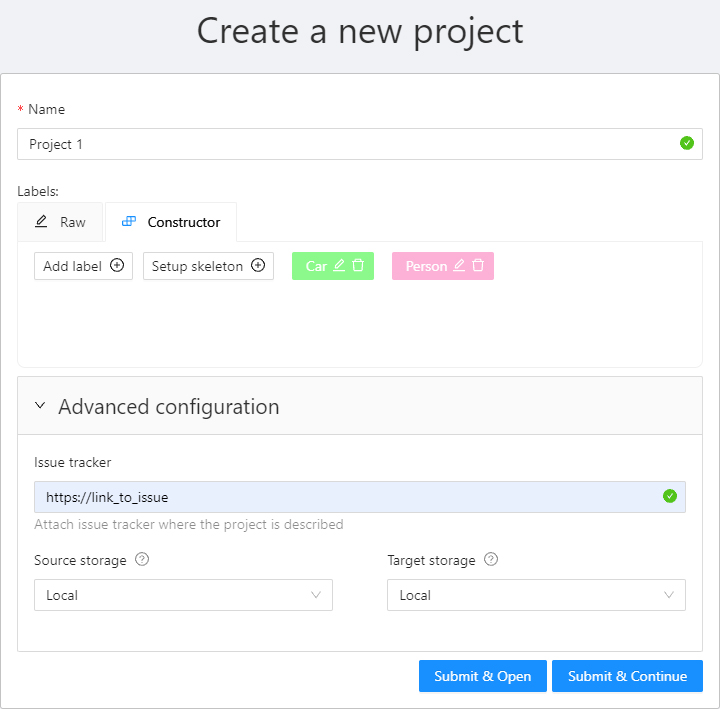
Task: Click the Source storage help question icon
Action: [142, 560]
